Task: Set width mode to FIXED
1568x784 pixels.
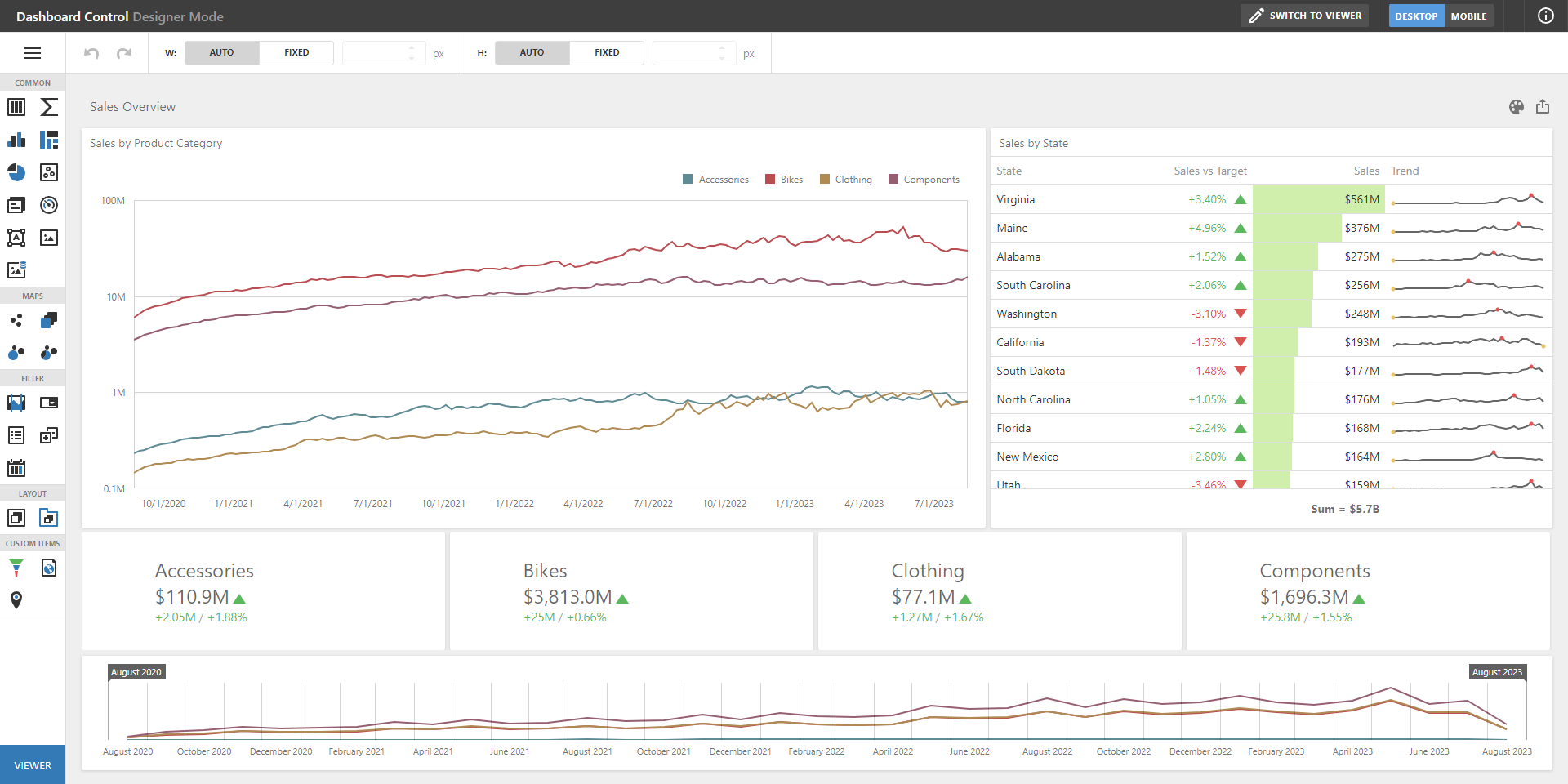Action: click(x=296, y=53)
